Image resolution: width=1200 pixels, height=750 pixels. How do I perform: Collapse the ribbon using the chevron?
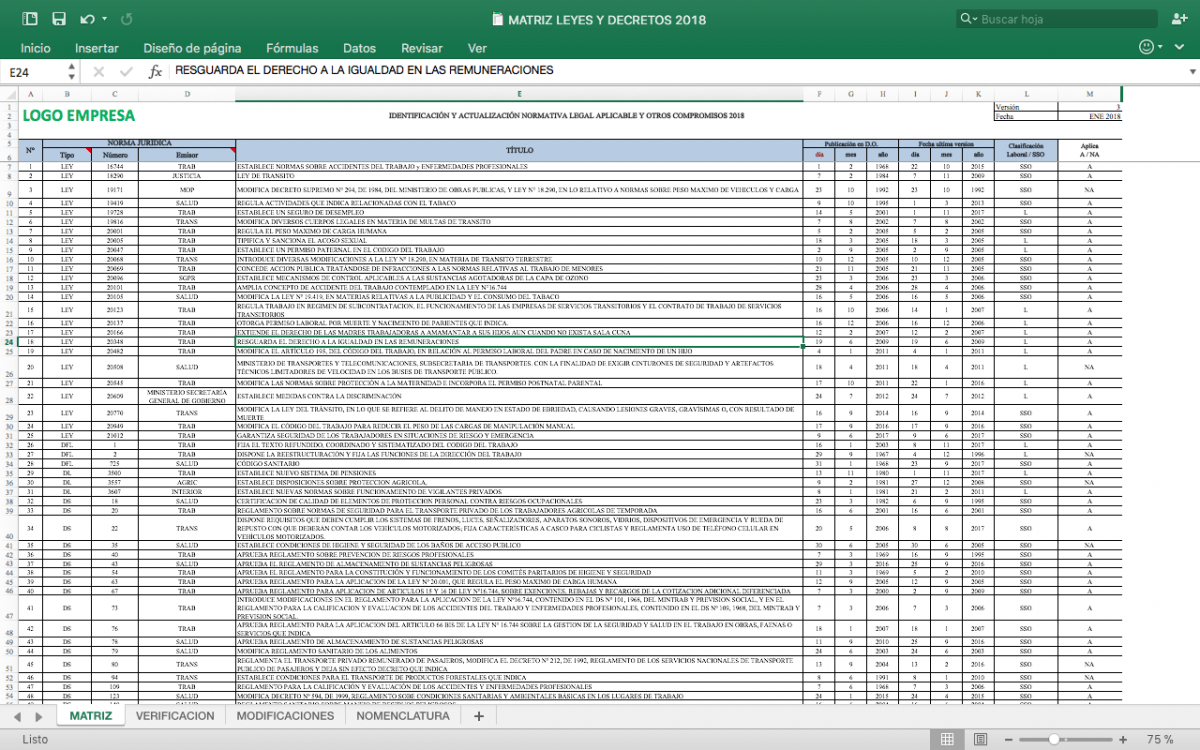tap(1181, 48)
